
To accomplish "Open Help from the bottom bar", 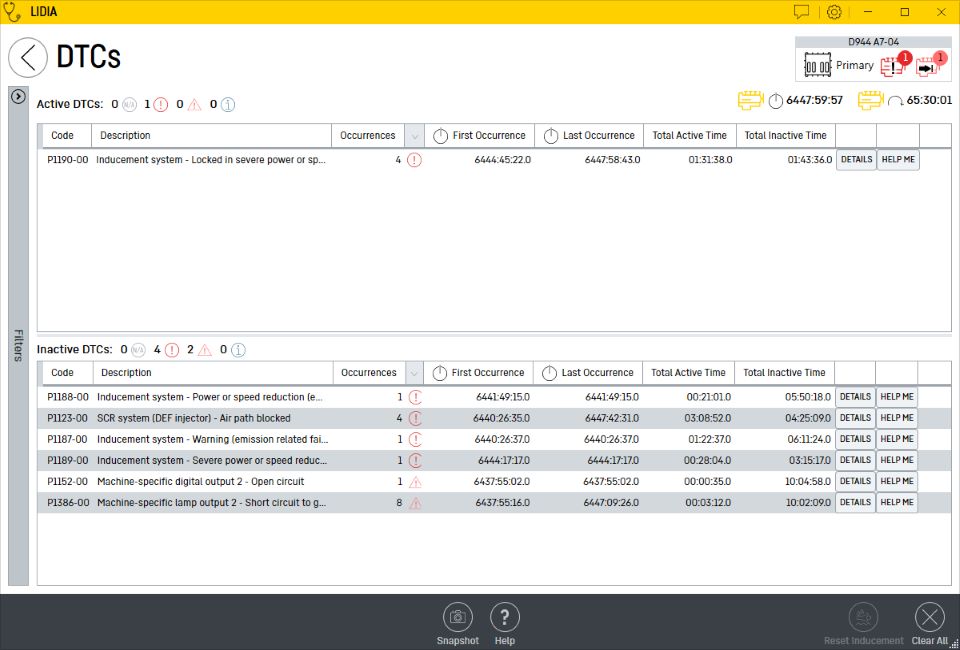I will pos(505,618).
